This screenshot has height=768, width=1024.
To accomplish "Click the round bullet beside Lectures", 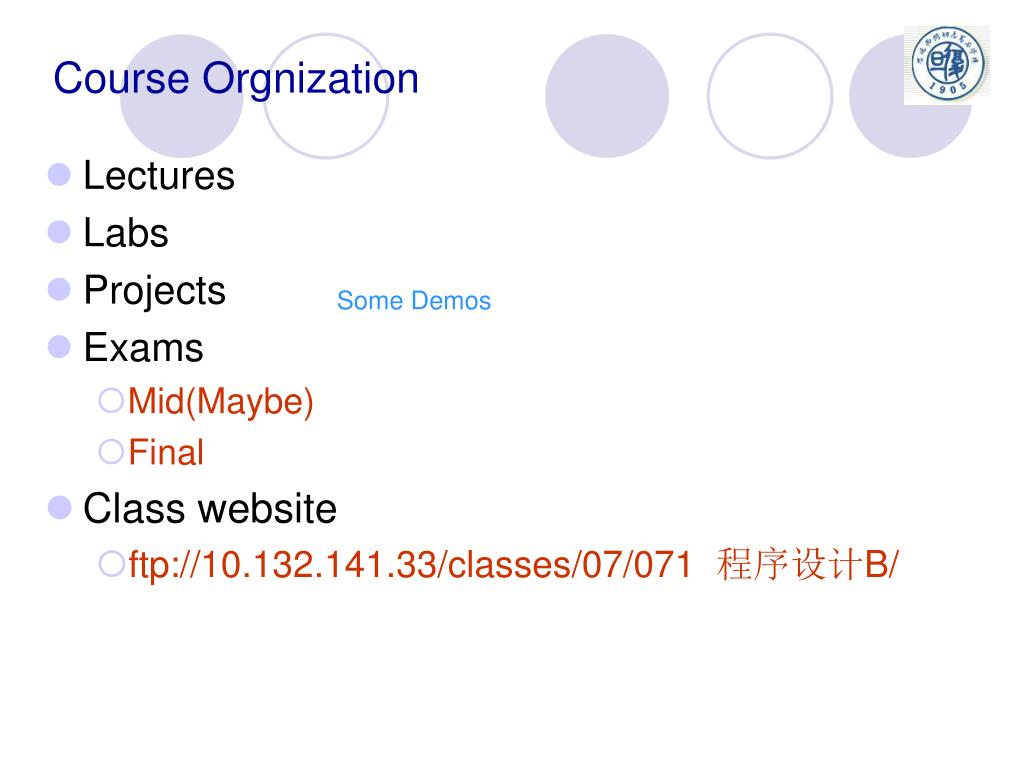I will (x=59, y=175).
